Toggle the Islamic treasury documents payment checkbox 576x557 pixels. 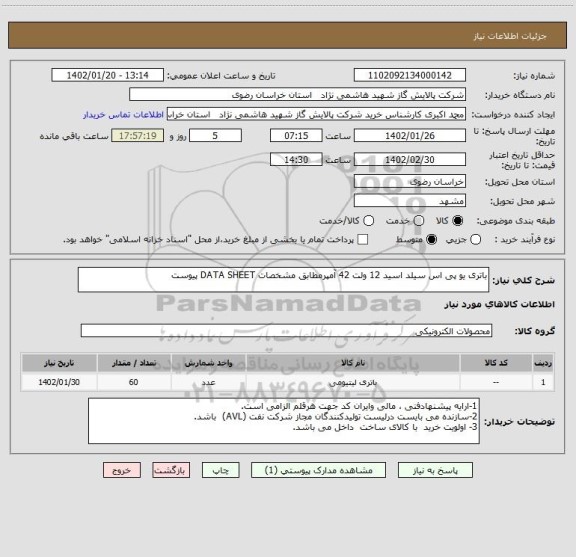(363, 240)
